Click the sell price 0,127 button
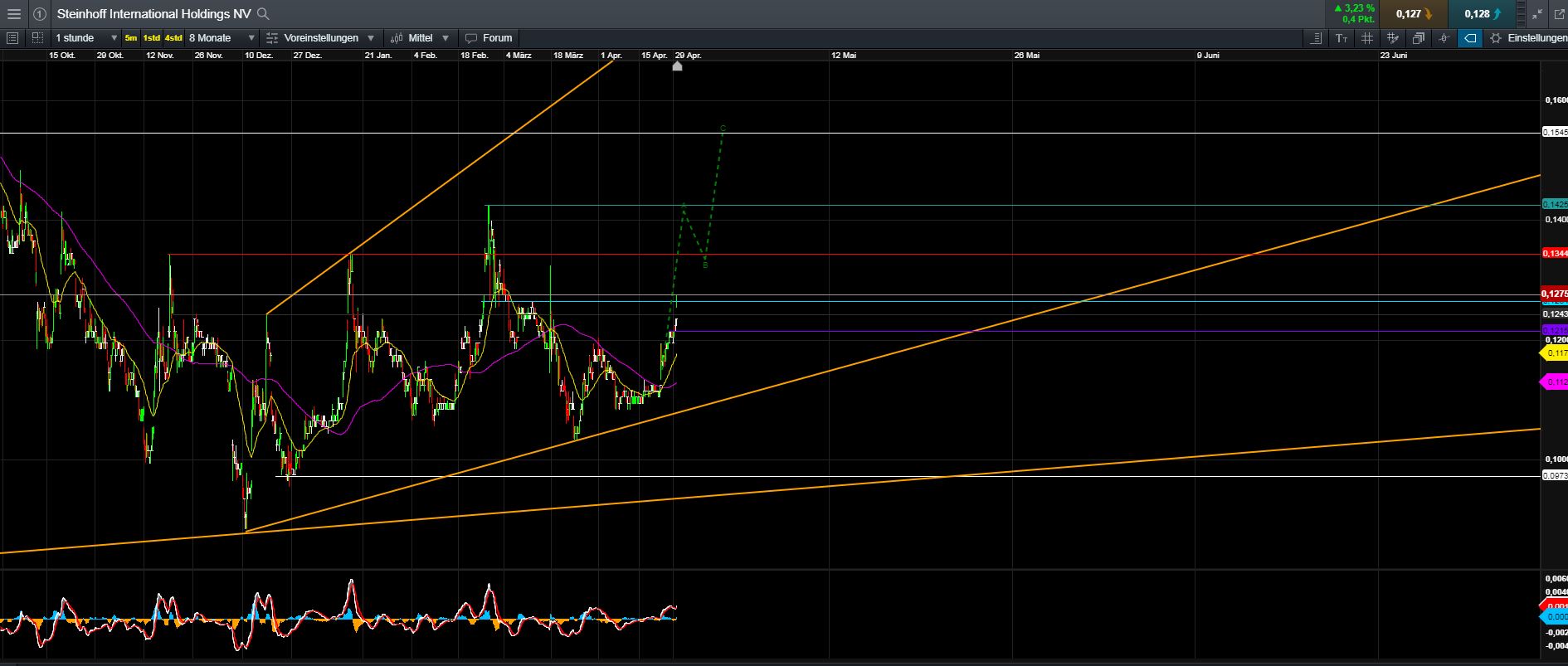 click(x=1415, y=14)
